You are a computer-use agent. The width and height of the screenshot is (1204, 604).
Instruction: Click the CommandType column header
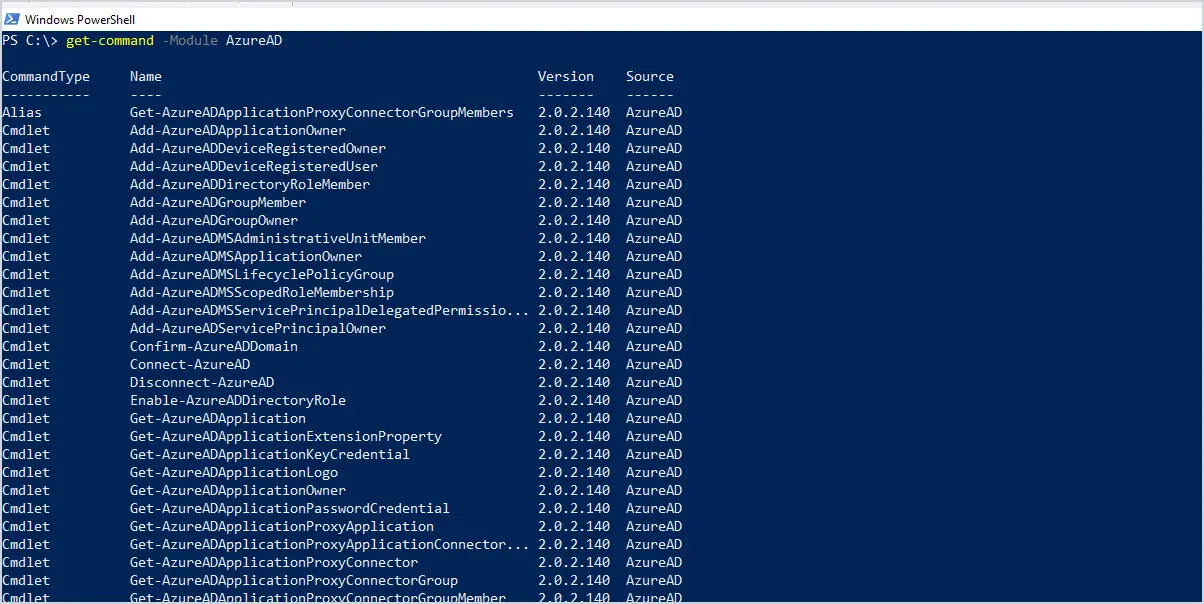[x=46, y=76]
